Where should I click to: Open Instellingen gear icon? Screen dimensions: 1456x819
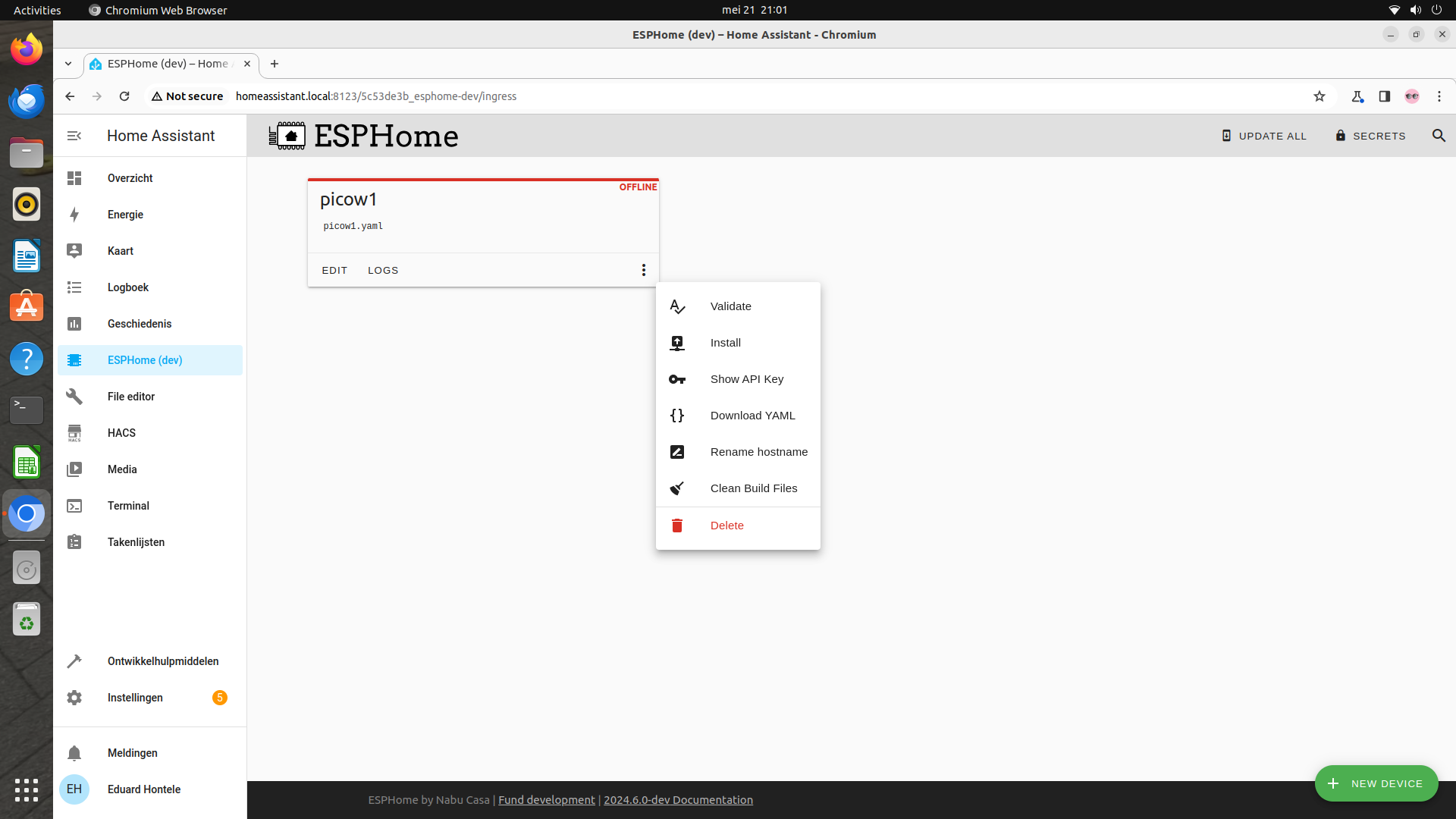[x=74, y=698]
